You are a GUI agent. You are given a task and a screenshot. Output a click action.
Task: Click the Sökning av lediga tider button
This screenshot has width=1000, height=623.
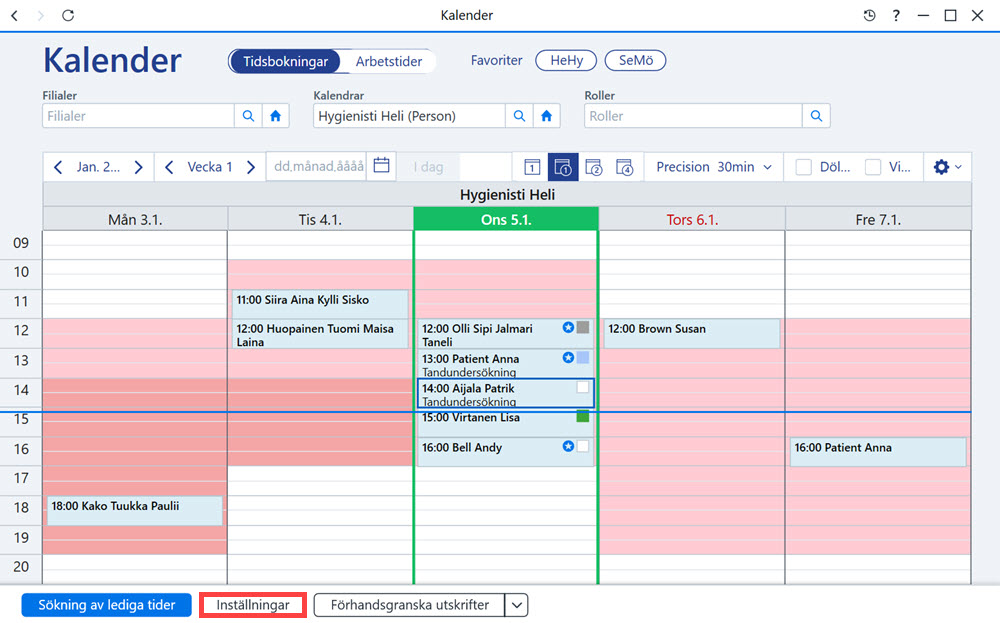(x=107, y=605)
